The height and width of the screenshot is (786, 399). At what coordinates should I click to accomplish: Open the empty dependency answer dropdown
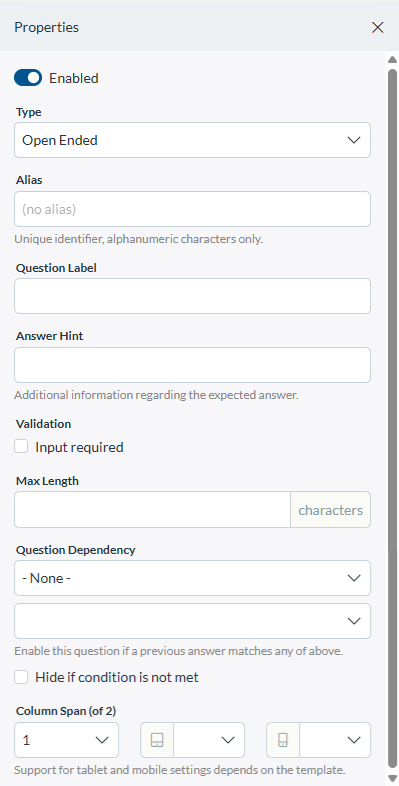(x=192, y=621)
